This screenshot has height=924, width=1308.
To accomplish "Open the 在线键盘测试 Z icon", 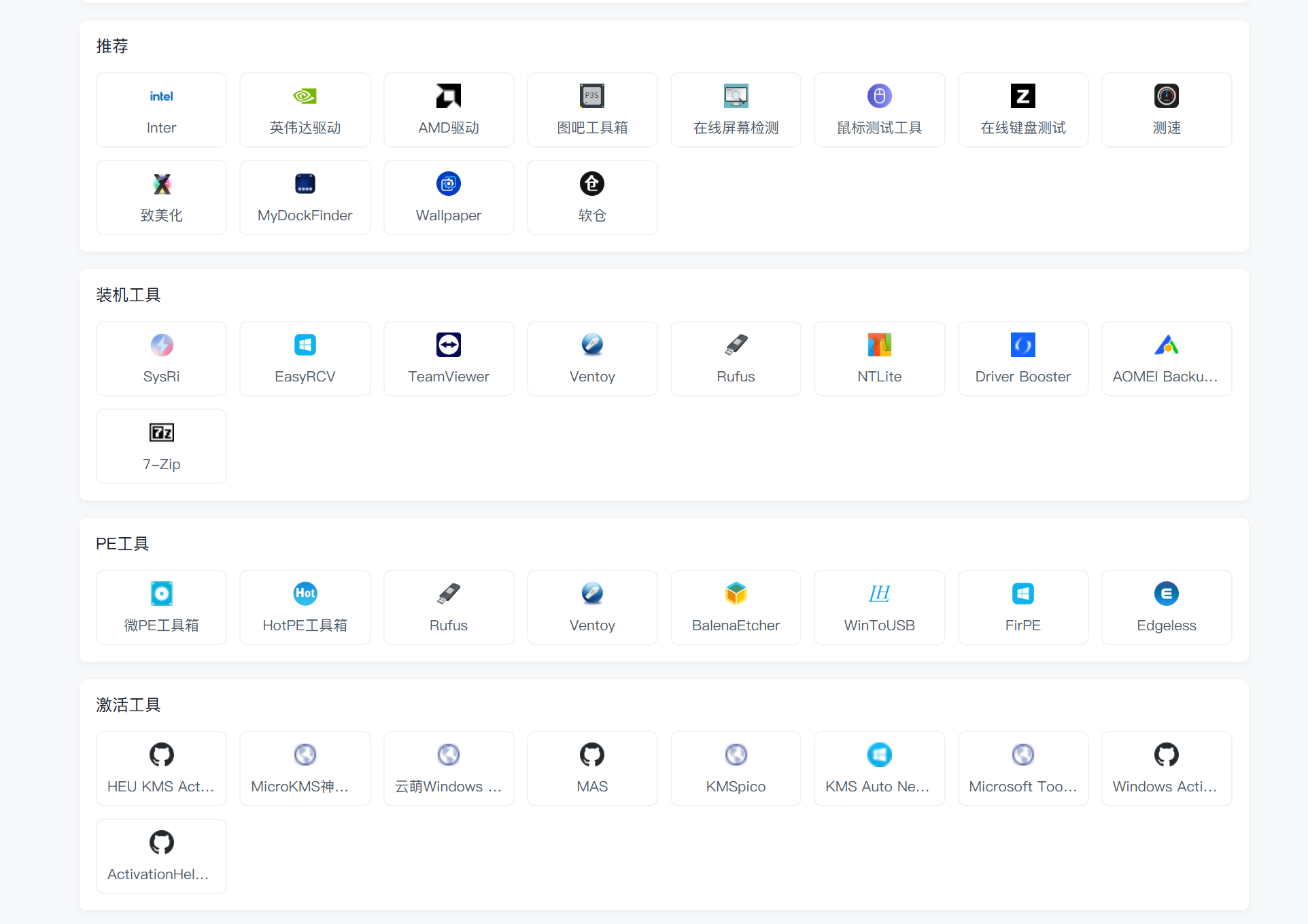I will [1023, 96].
